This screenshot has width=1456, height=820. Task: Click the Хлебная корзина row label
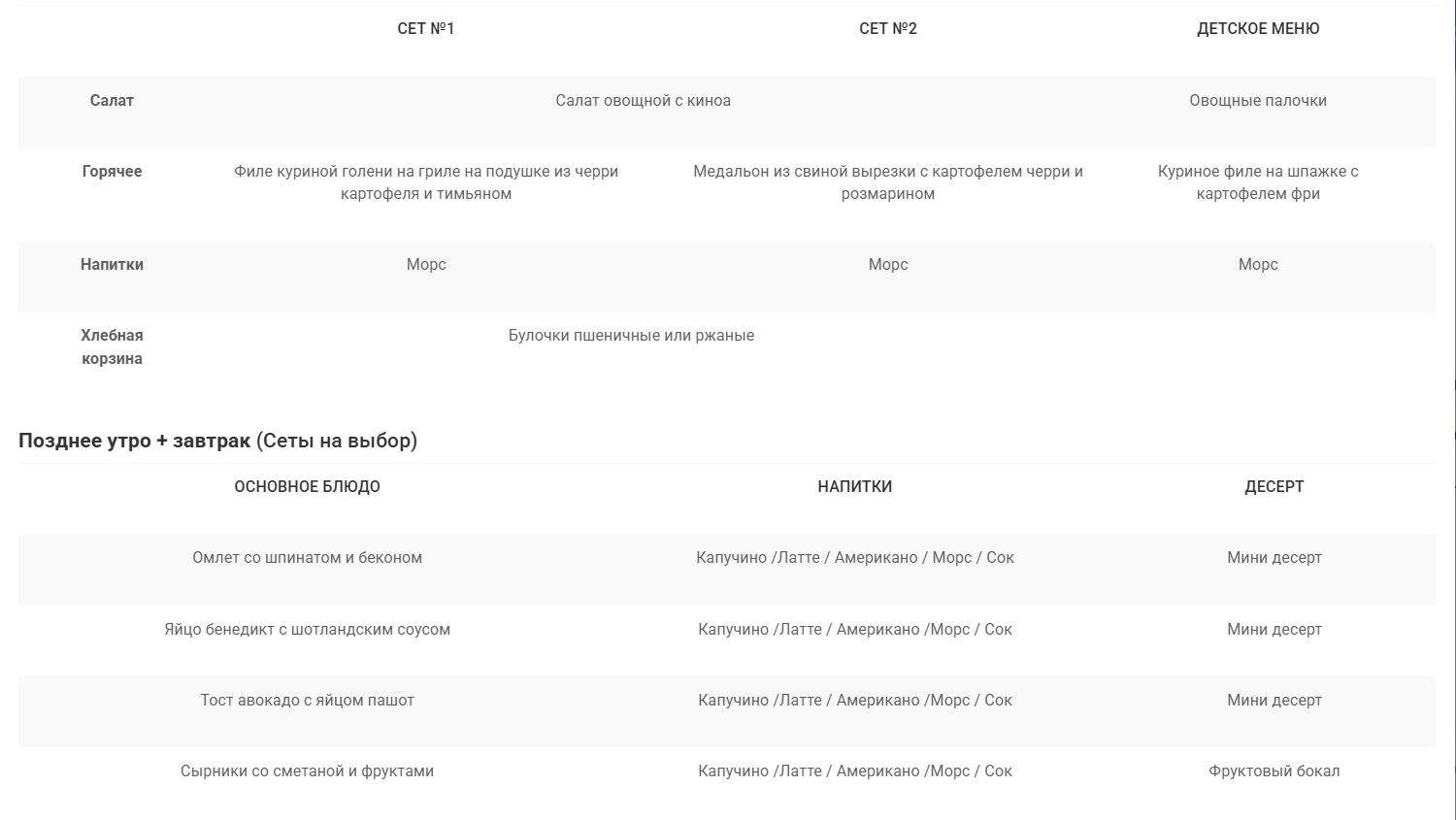pos(112,346)
